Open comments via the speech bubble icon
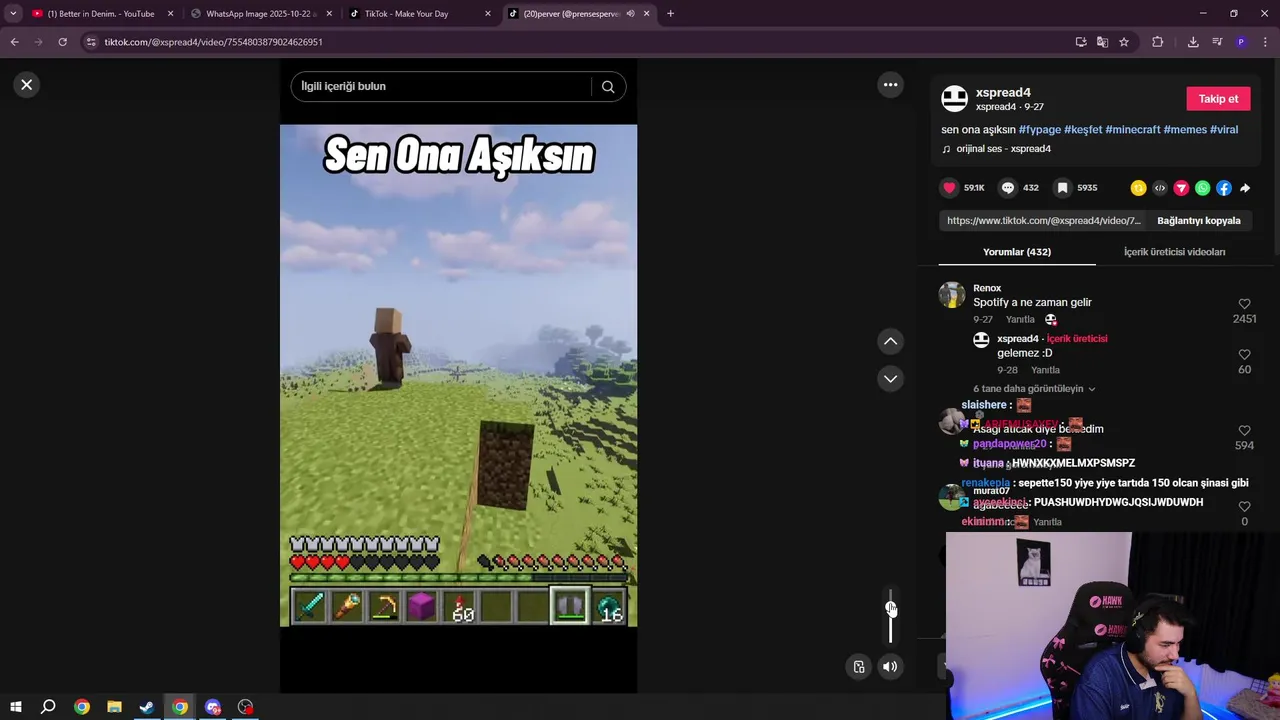The height and width of the screenshot is (720, 1280). [1008, 188]
